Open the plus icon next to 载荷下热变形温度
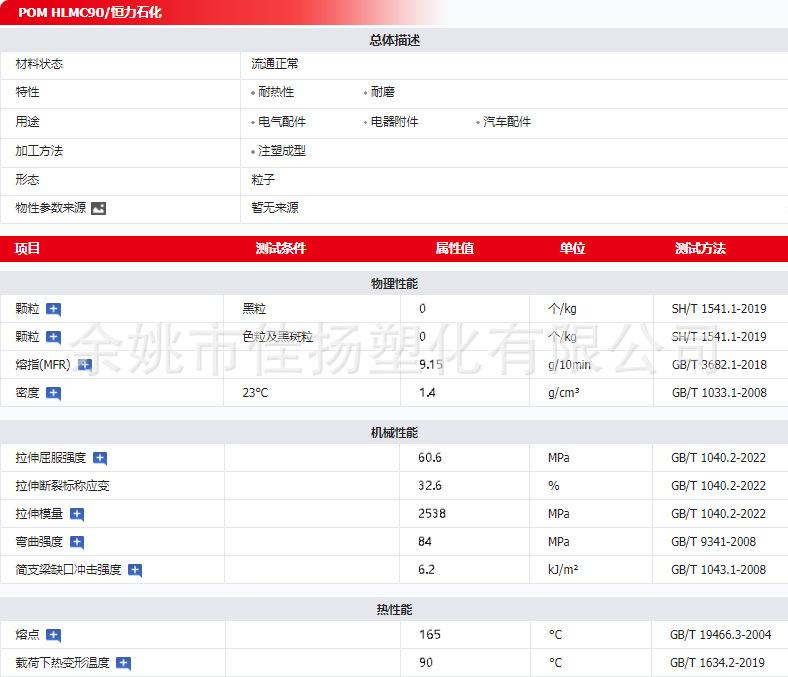Screen dimensions: 788x677 pyautogui.click(x=123, y=663)
